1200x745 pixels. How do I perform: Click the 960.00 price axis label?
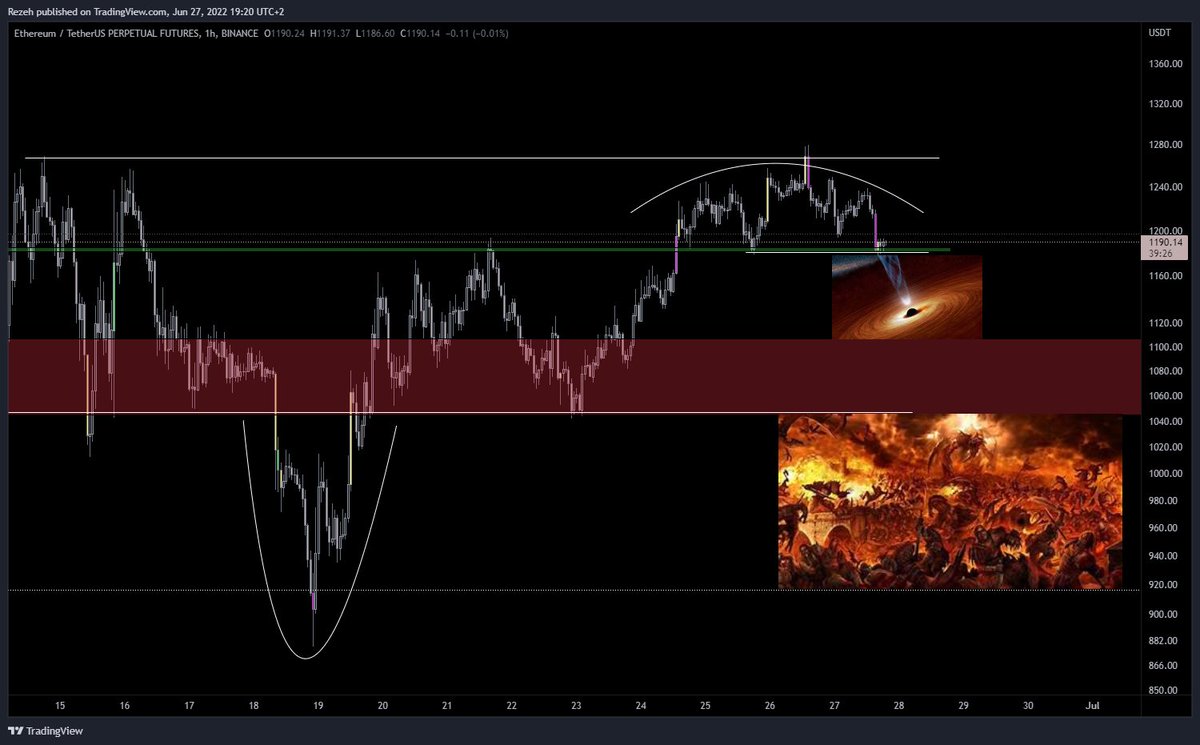(x=1164, y=528)
